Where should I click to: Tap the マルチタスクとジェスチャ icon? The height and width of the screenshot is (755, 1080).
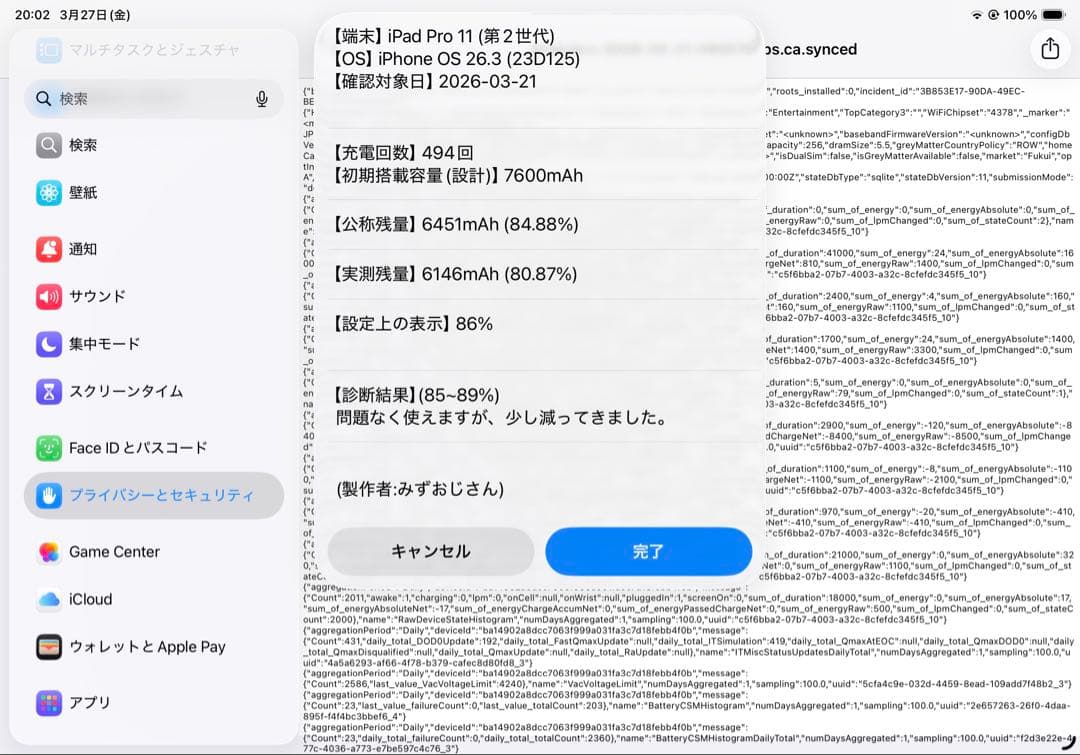[49, 50]
